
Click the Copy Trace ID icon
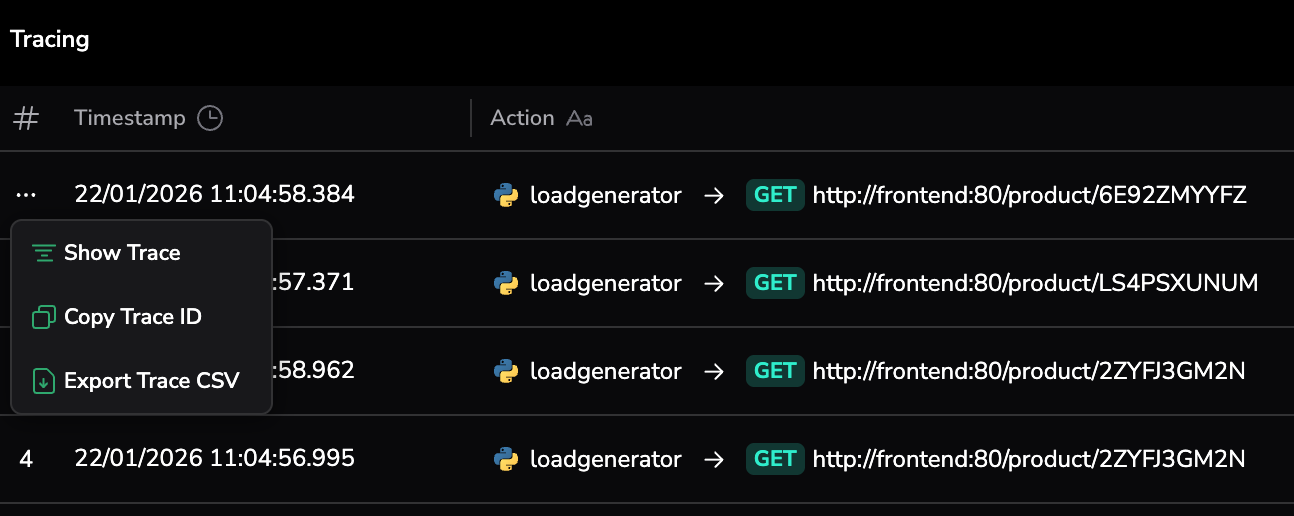tap(43, 317)
